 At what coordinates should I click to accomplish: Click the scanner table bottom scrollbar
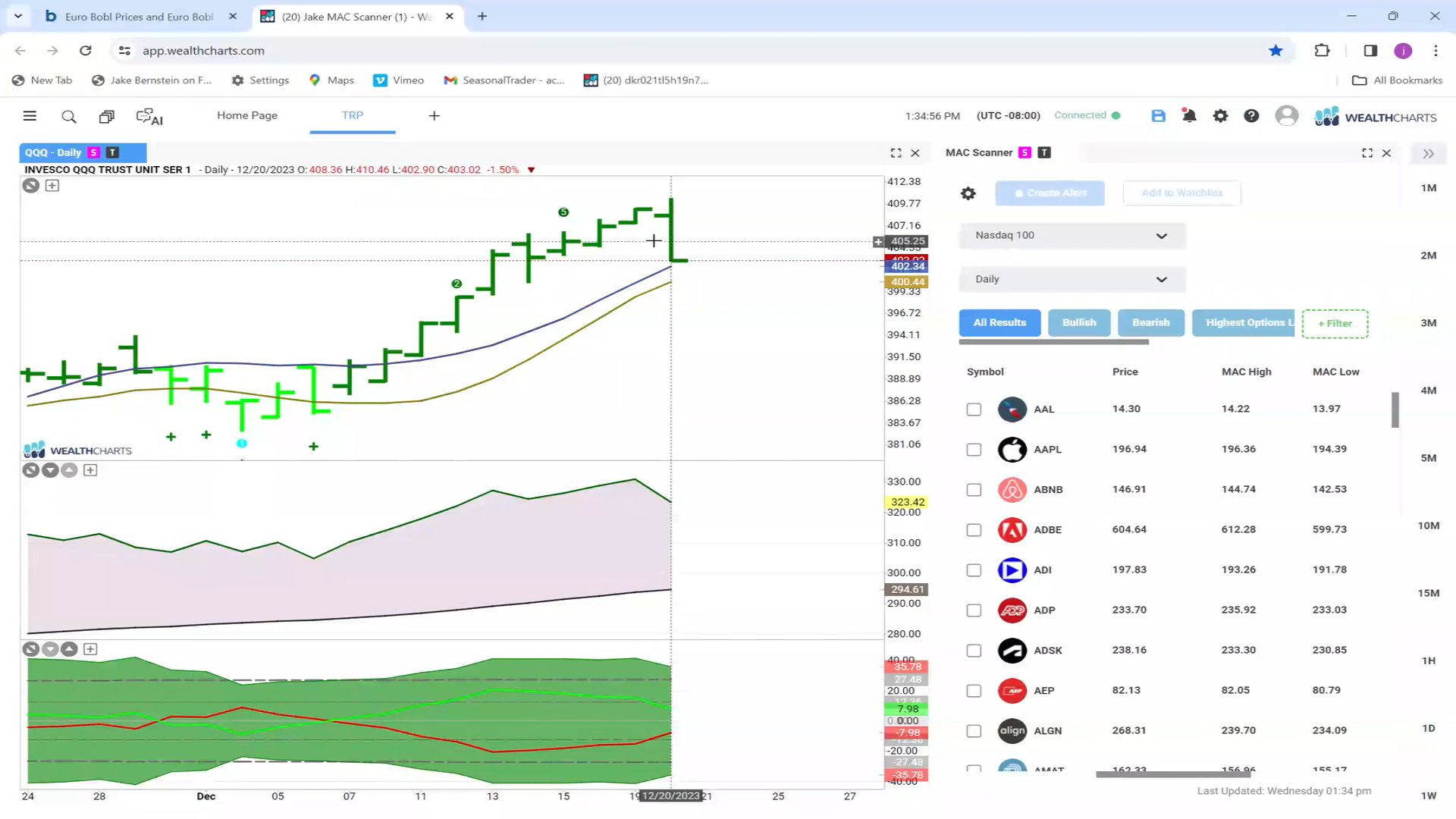coord(1172,774)
